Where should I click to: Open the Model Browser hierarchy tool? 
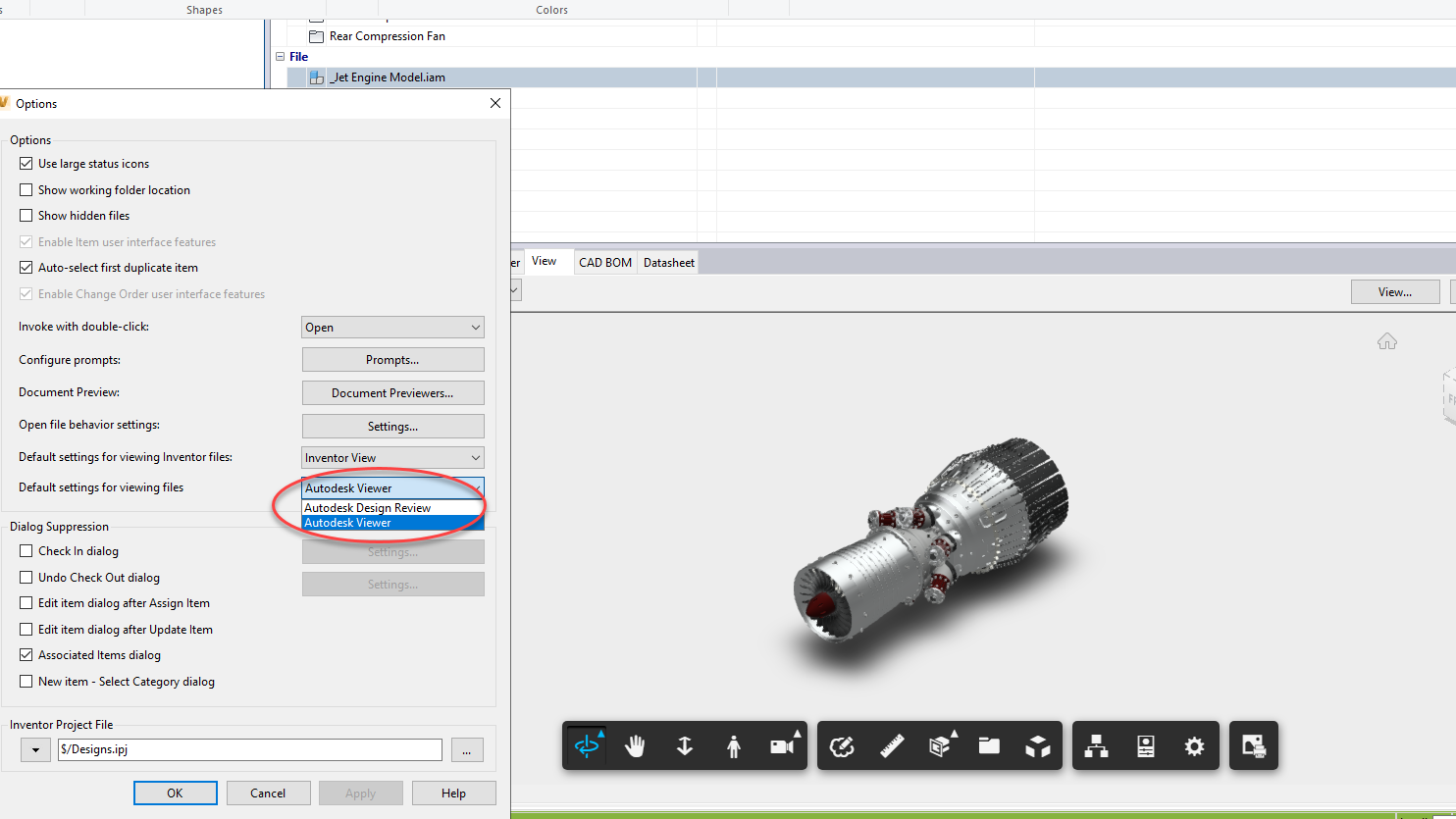pyautogui.click(x=1097, y=746)
